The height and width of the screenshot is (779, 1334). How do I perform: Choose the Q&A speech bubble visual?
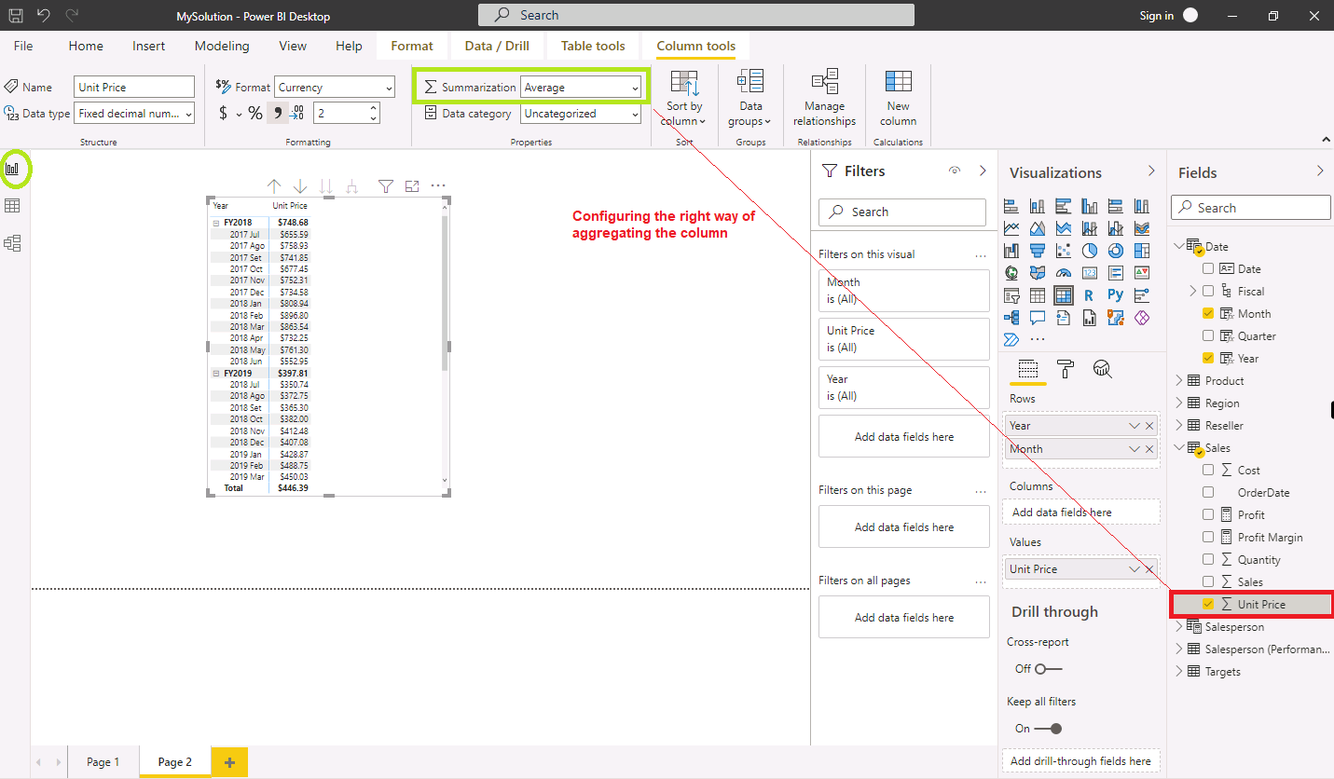tap(1038, 318)
